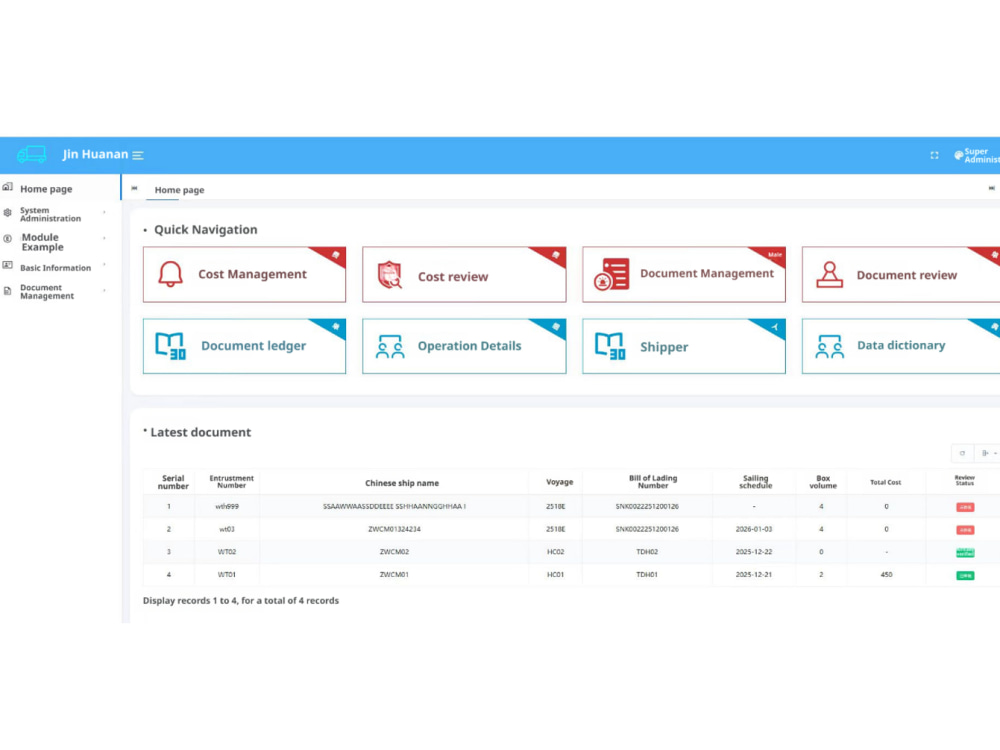Viewport: 1000px width, 750px height.
Task: Click the people icon on Operation Details
Action: (390, 346)
